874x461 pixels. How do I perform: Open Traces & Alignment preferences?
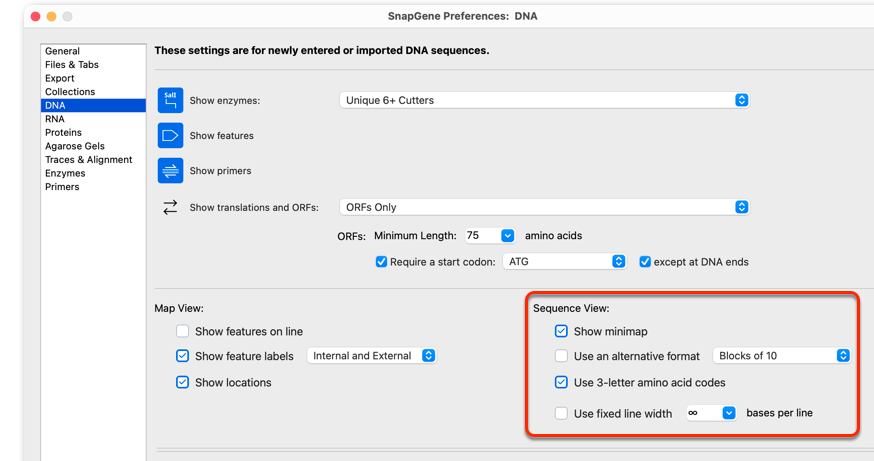[93, 159]
